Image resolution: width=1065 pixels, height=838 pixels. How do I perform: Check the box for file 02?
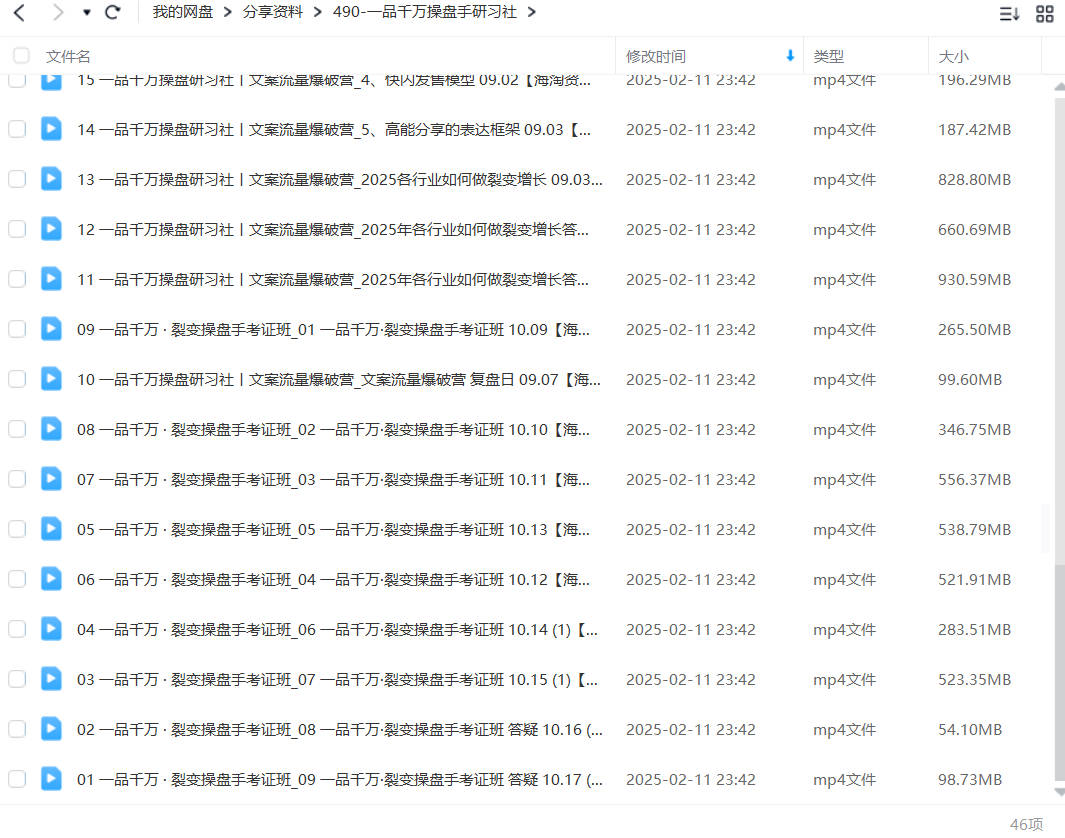17,729
